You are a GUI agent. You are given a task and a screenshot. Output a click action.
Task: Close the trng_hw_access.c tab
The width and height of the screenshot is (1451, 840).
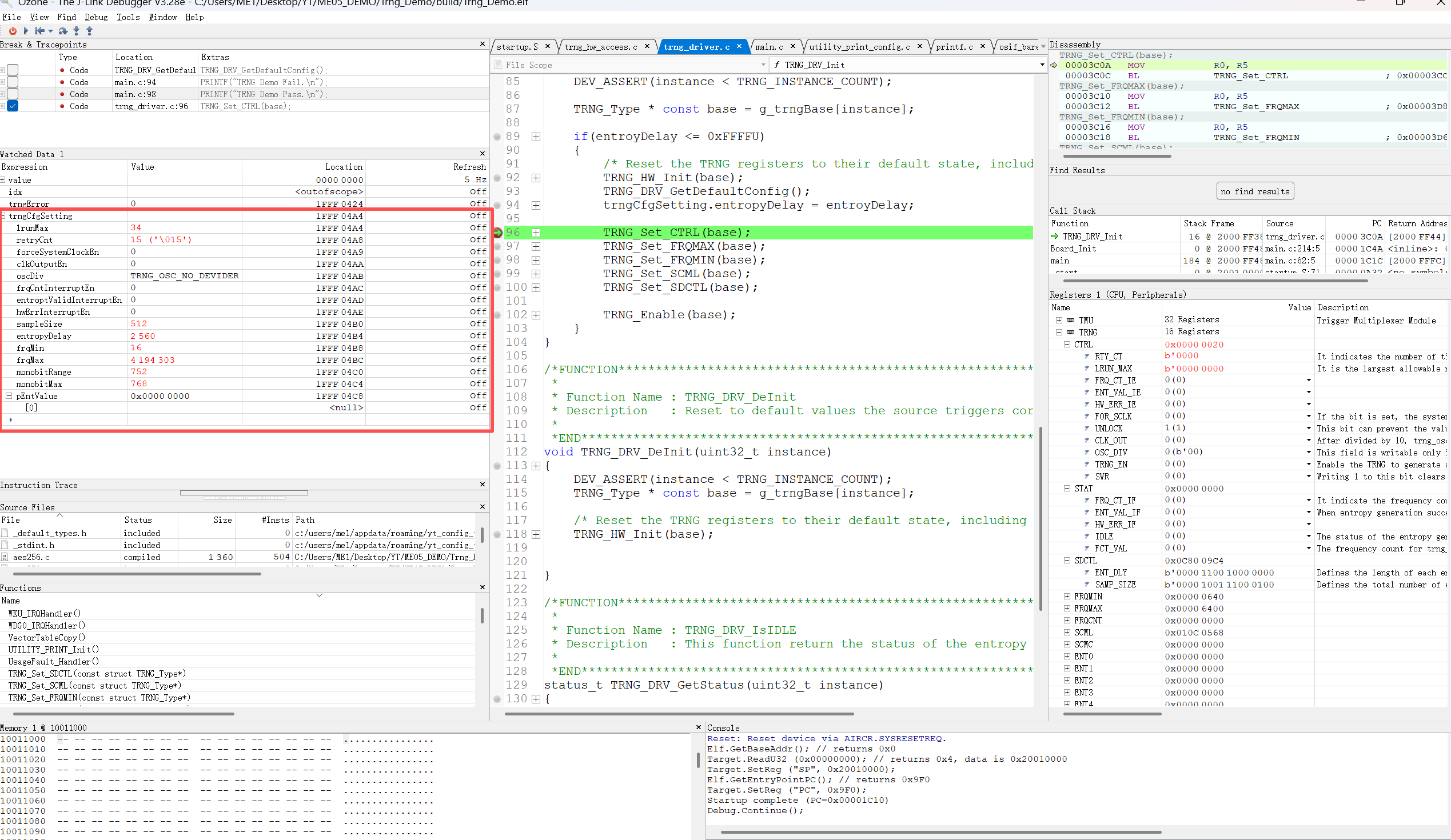click(x=647, y=46)
